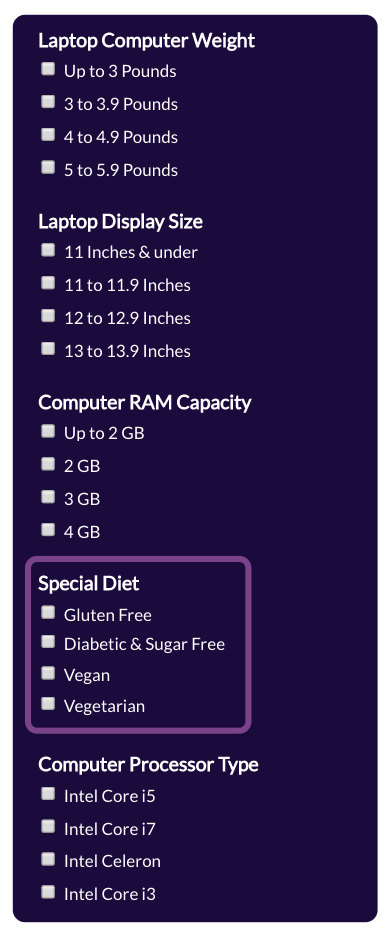Check the Up to 2 GB RAM option
Screen dimensions: 390x933
click(48, 431)
